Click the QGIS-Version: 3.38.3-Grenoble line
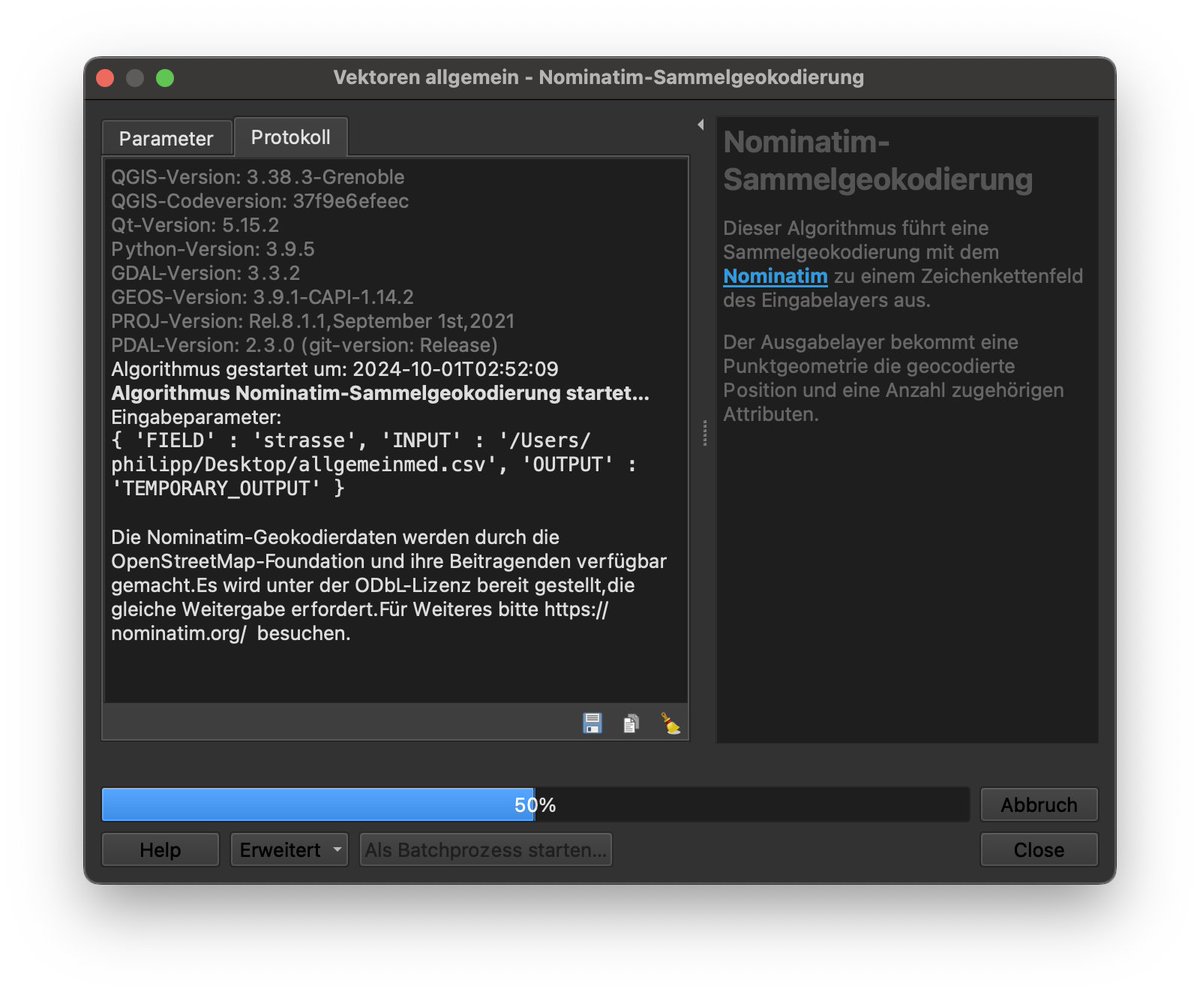This screenshot has height=995, width=1200. pos(258,177)
